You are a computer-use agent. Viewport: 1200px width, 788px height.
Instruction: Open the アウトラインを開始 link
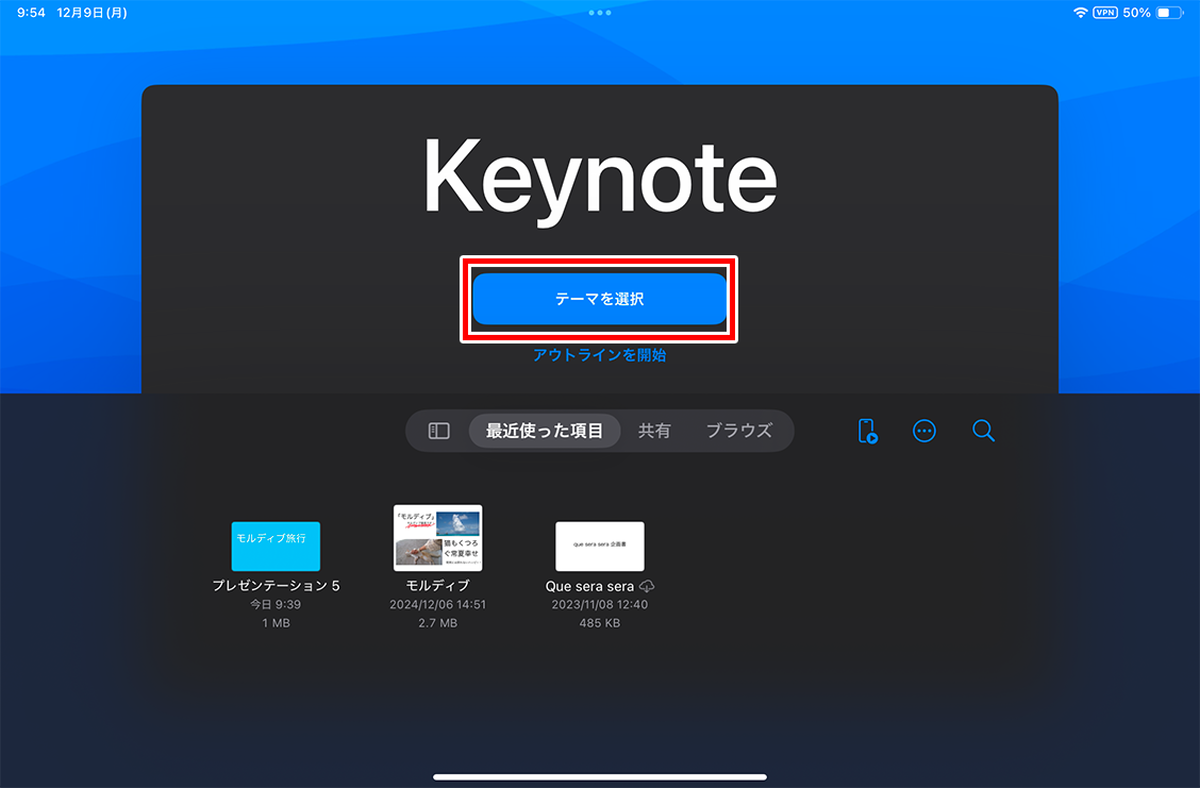click(x=599, y=355)
